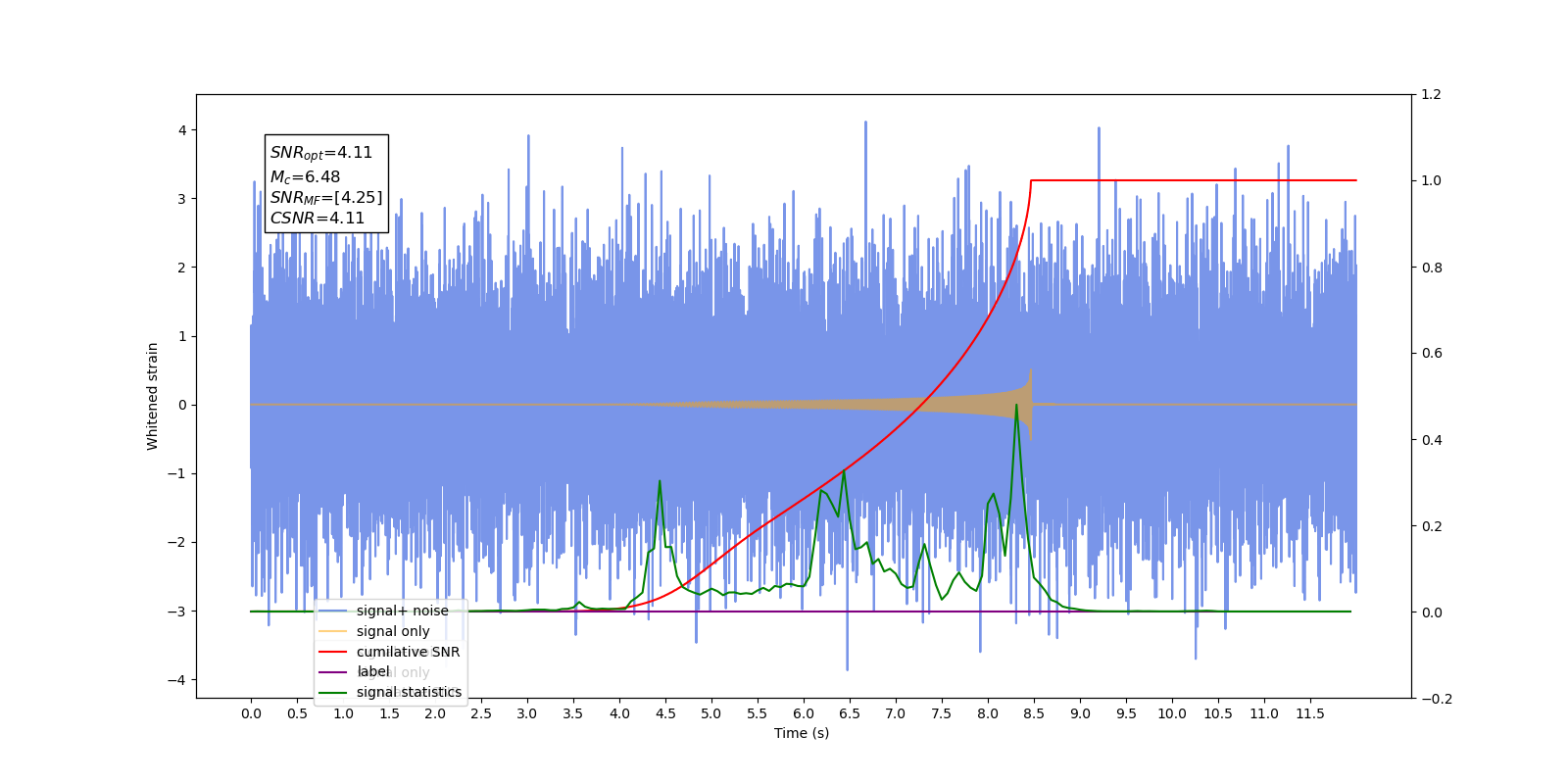
Task: Click the green signal statistics peak near 4.4s
Action: 660,481
